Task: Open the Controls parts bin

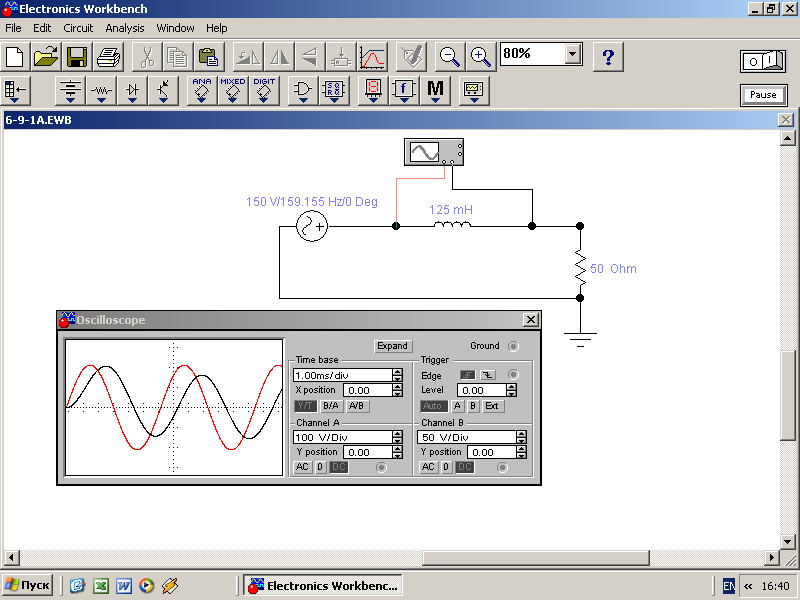Action: click(x=404, y=91)
